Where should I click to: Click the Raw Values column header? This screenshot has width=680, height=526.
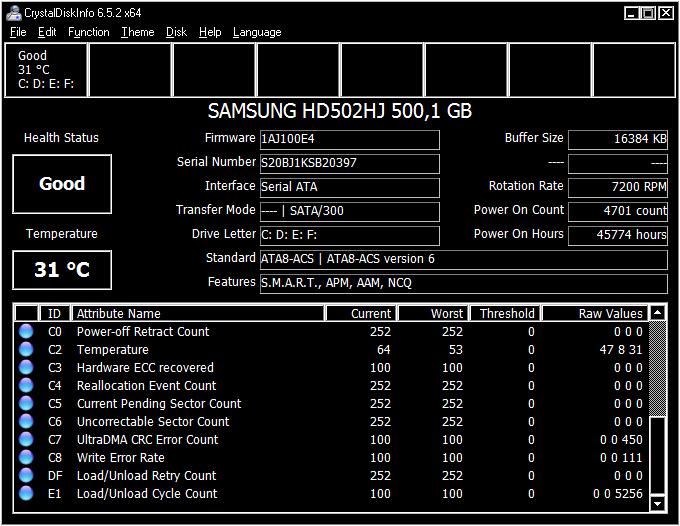click(595, 313)
